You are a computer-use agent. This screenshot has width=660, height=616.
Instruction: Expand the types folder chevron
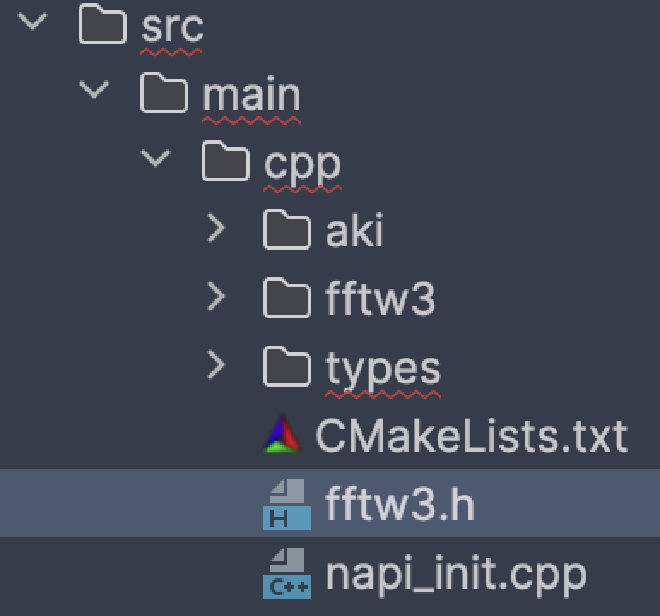(216, 368)
